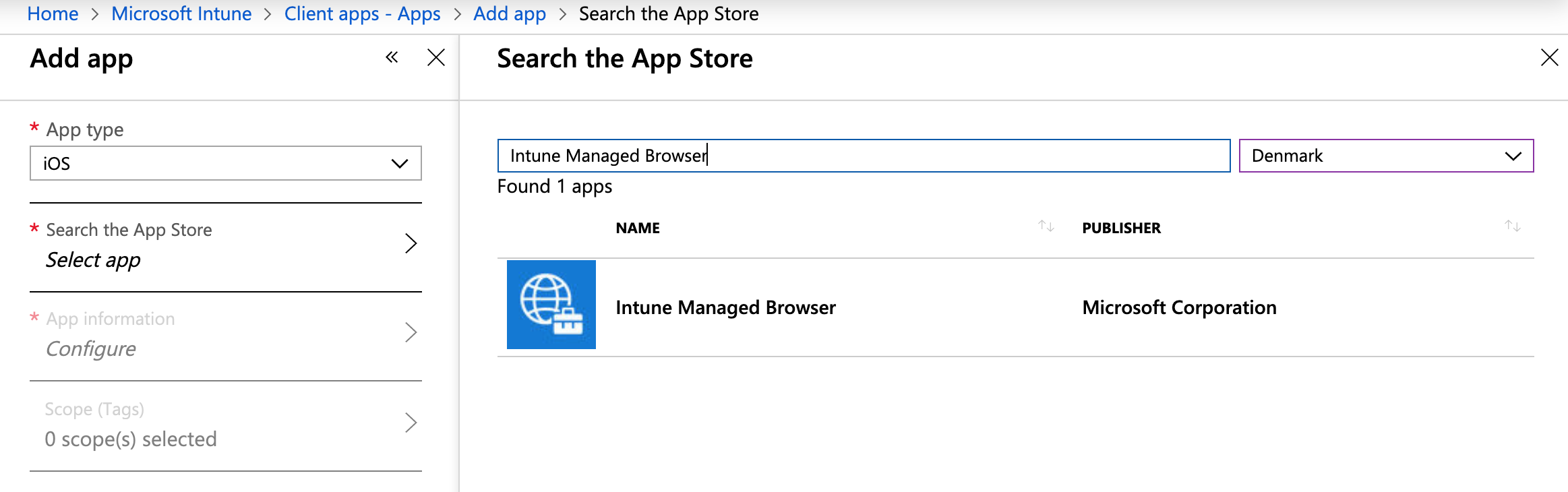
Task: Click the App type field label
Action: click(x=84, y=129)
